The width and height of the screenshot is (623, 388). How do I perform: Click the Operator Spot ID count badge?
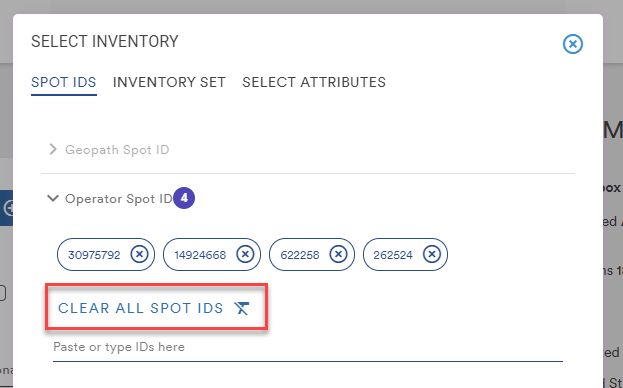(x=184, y=198)
